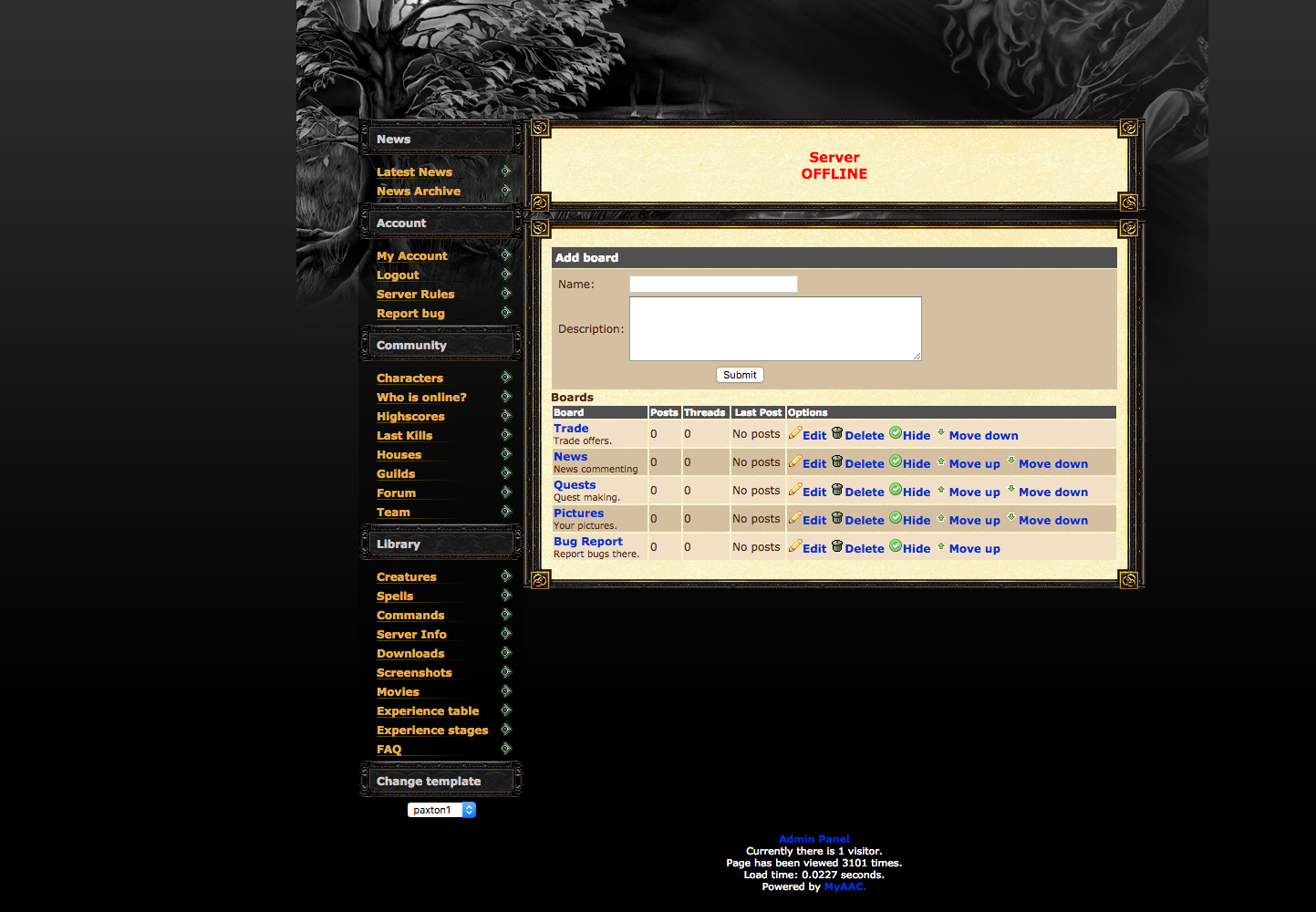This screenshot has height=912, width=1316.
Task: Hide the Trade board
Action: (x=915, y=435)
